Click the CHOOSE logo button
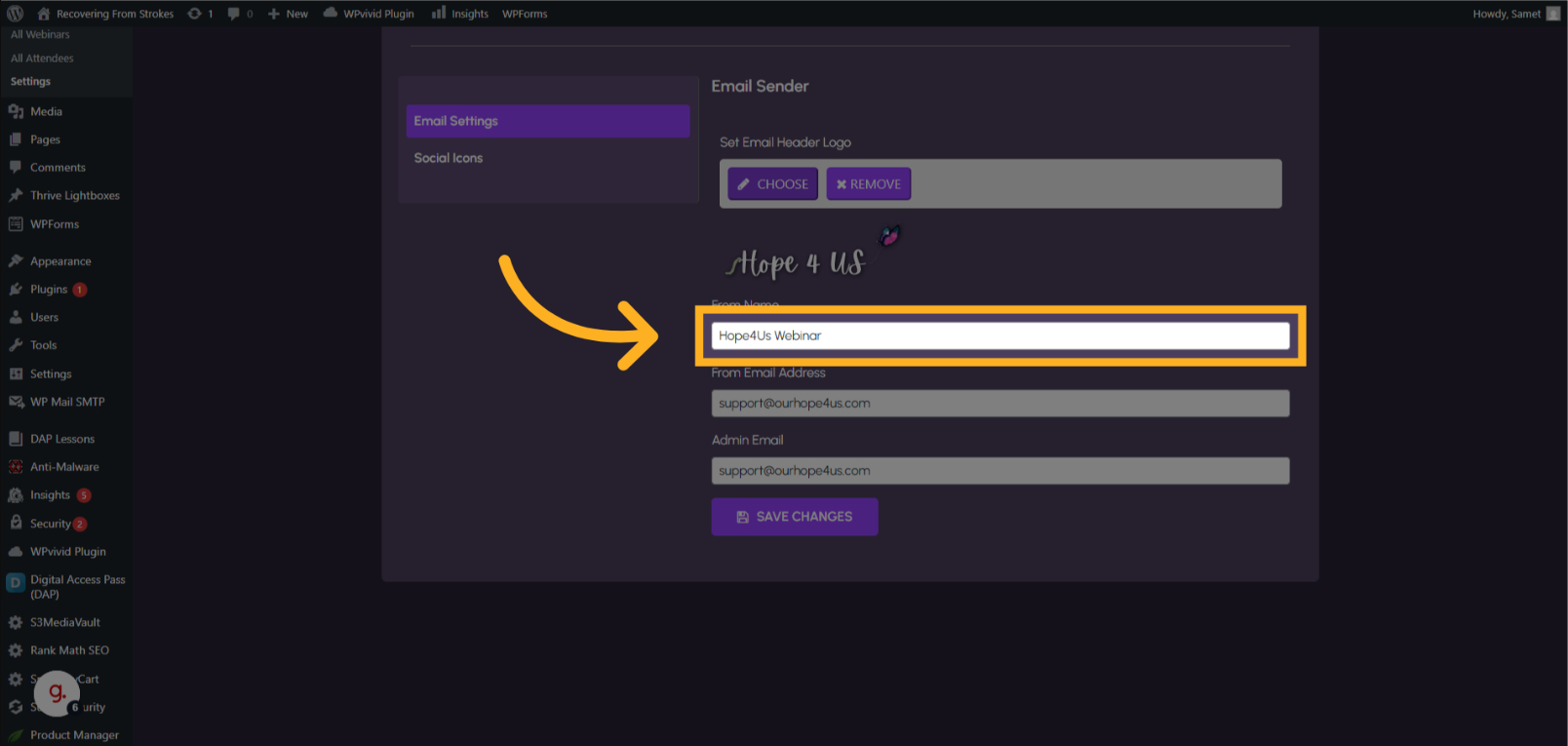The image size is (1568, 746). [x=772, y=184]
